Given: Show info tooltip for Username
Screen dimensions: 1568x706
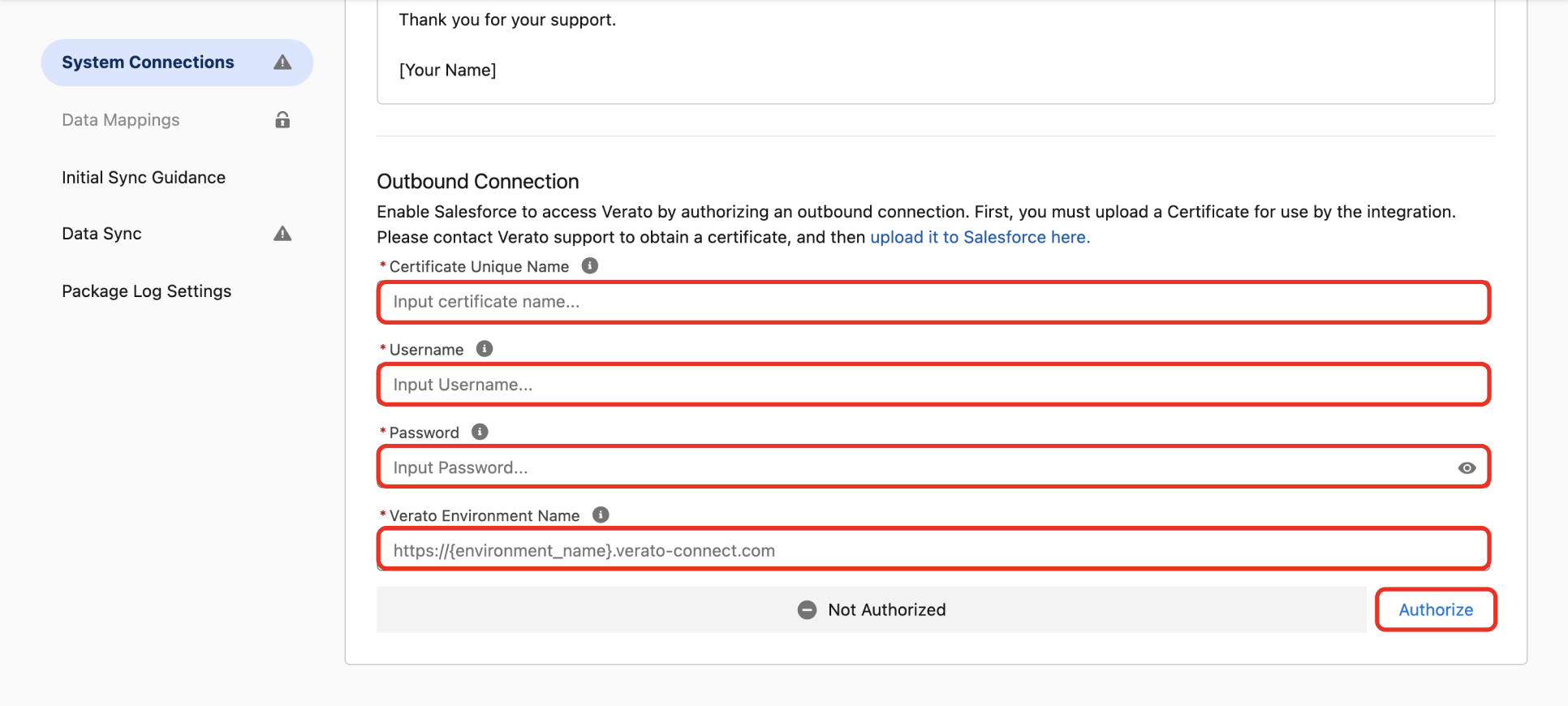Looking at the screenshot, I should point(485,349).
